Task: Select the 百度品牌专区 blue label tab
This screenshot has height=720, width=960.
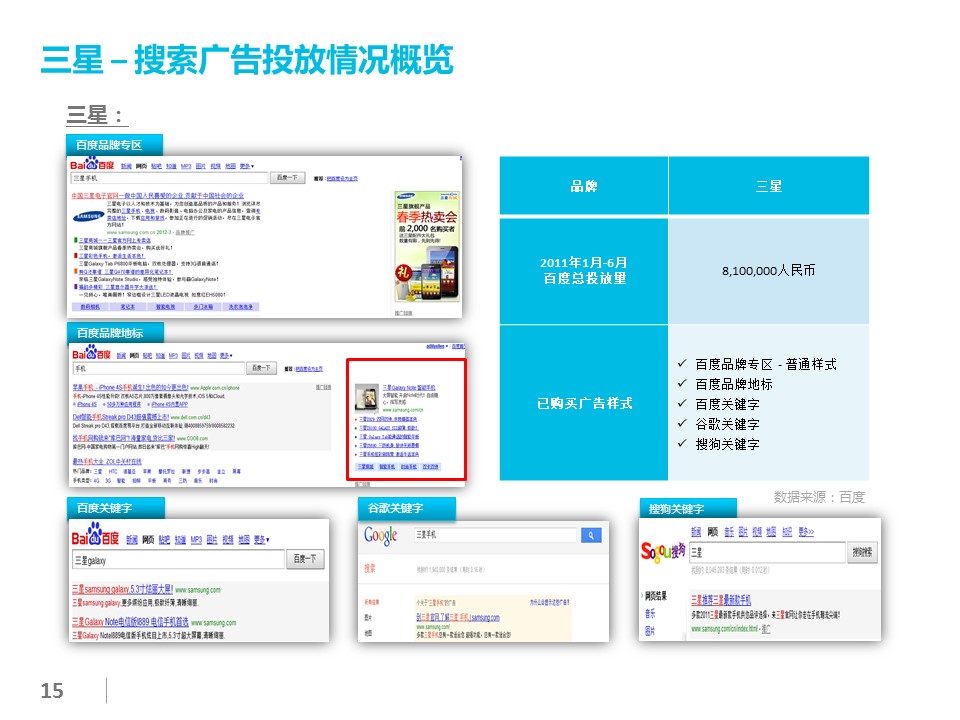Action: click(x=110, y=145)
